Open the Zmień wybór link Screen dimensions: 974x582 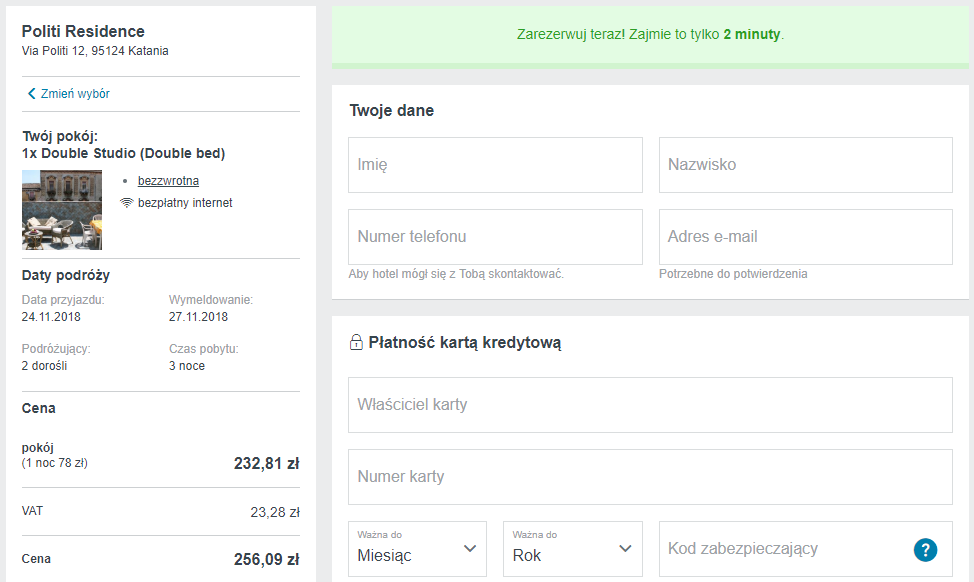pyautogui.click(x=75, y=94)
